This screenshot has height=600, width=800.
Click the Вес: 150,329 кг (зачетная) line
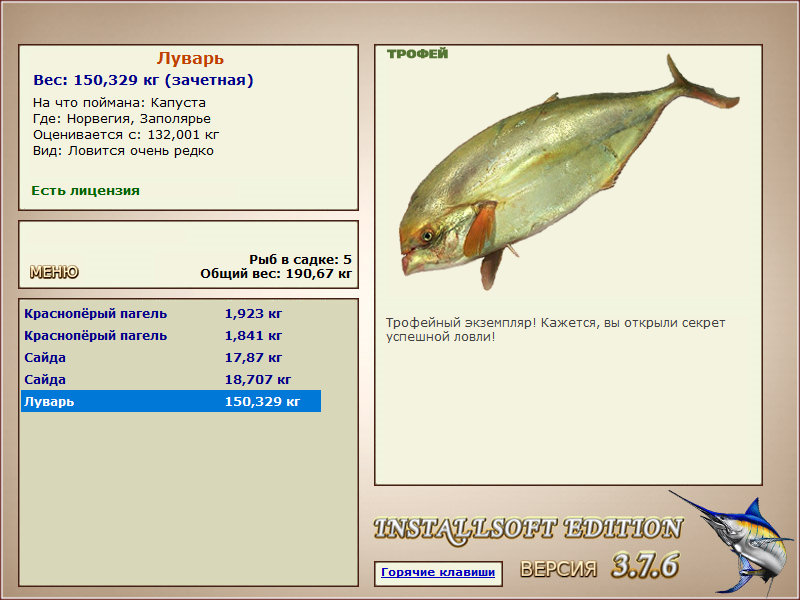(x=143, y=80)
